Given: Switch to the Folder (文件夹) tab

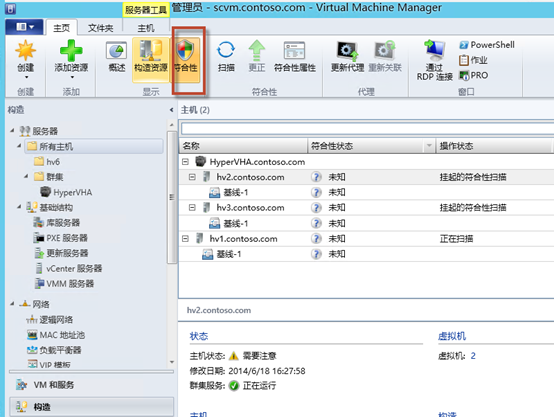Looking at the screenshot, I should point(100,28).
